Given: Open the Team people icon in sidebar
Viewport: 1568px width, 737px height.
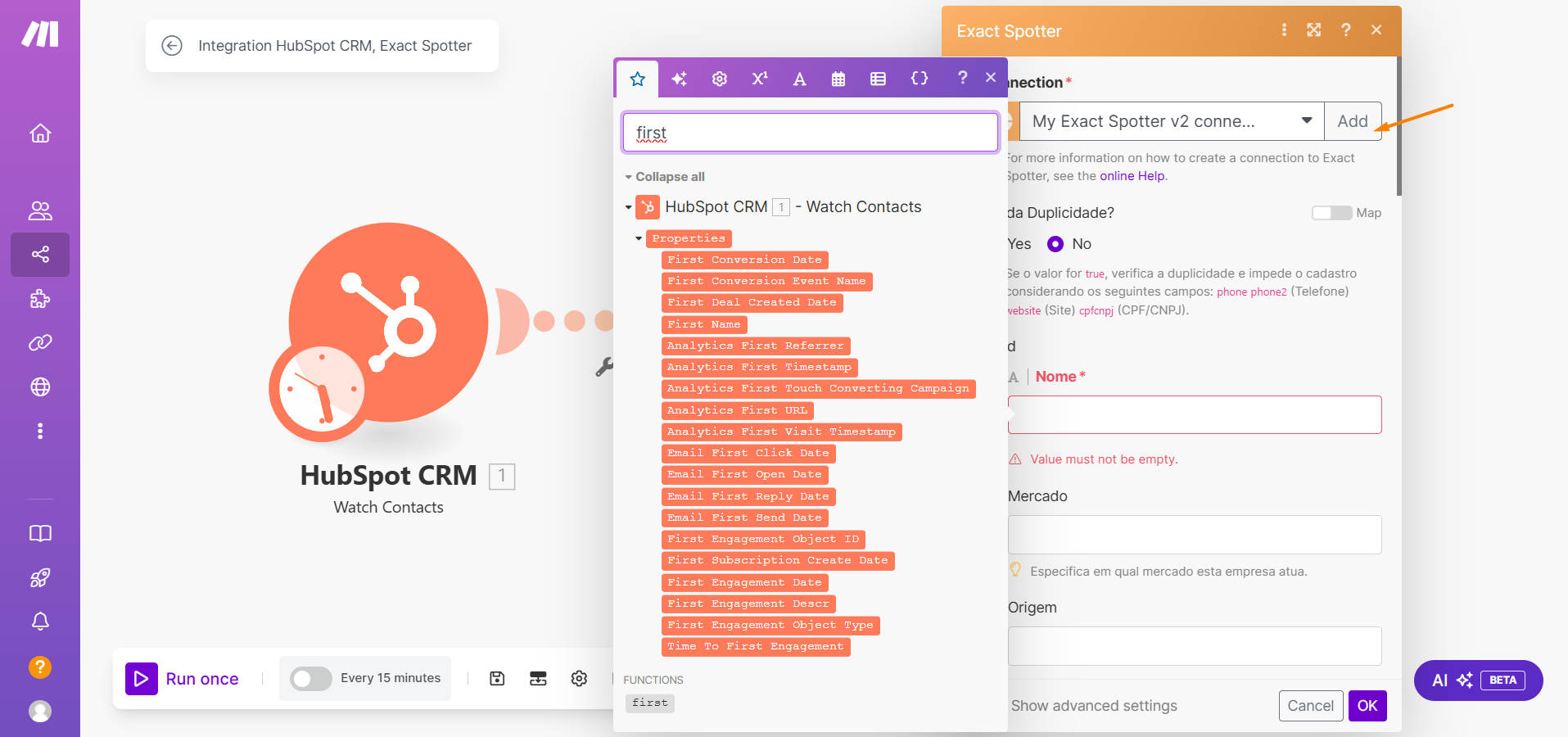Looking at the screenshot, I should [x=40, y=210].
